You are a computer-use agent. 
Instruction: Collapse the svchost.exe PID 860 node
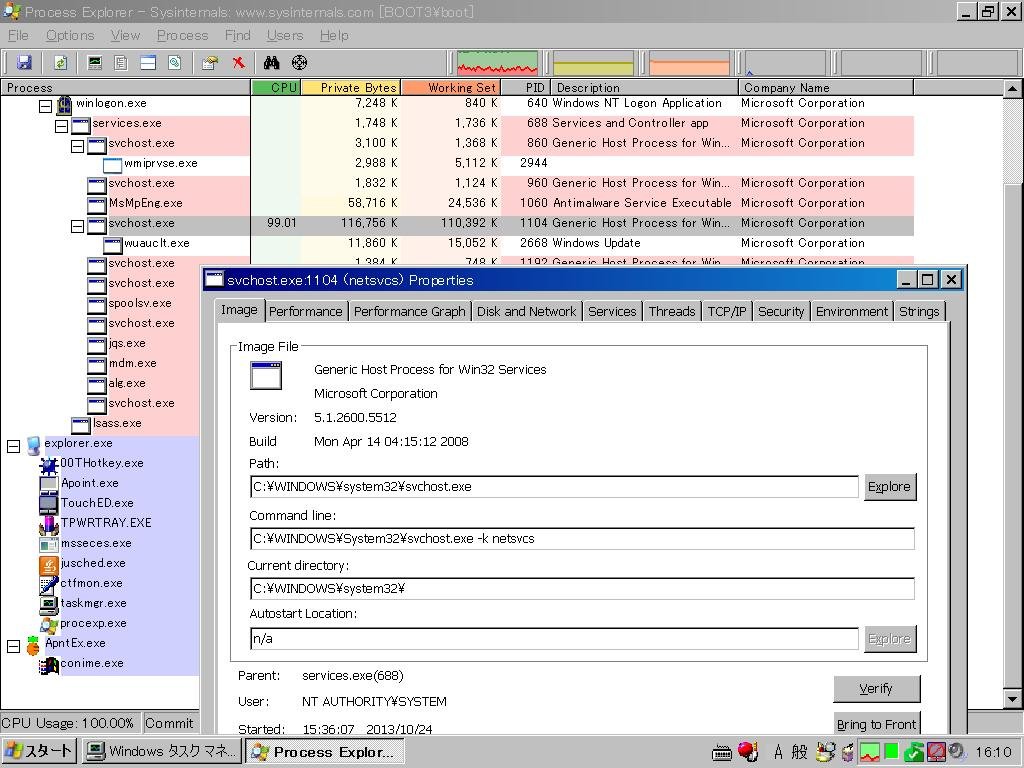click(77, 146)
